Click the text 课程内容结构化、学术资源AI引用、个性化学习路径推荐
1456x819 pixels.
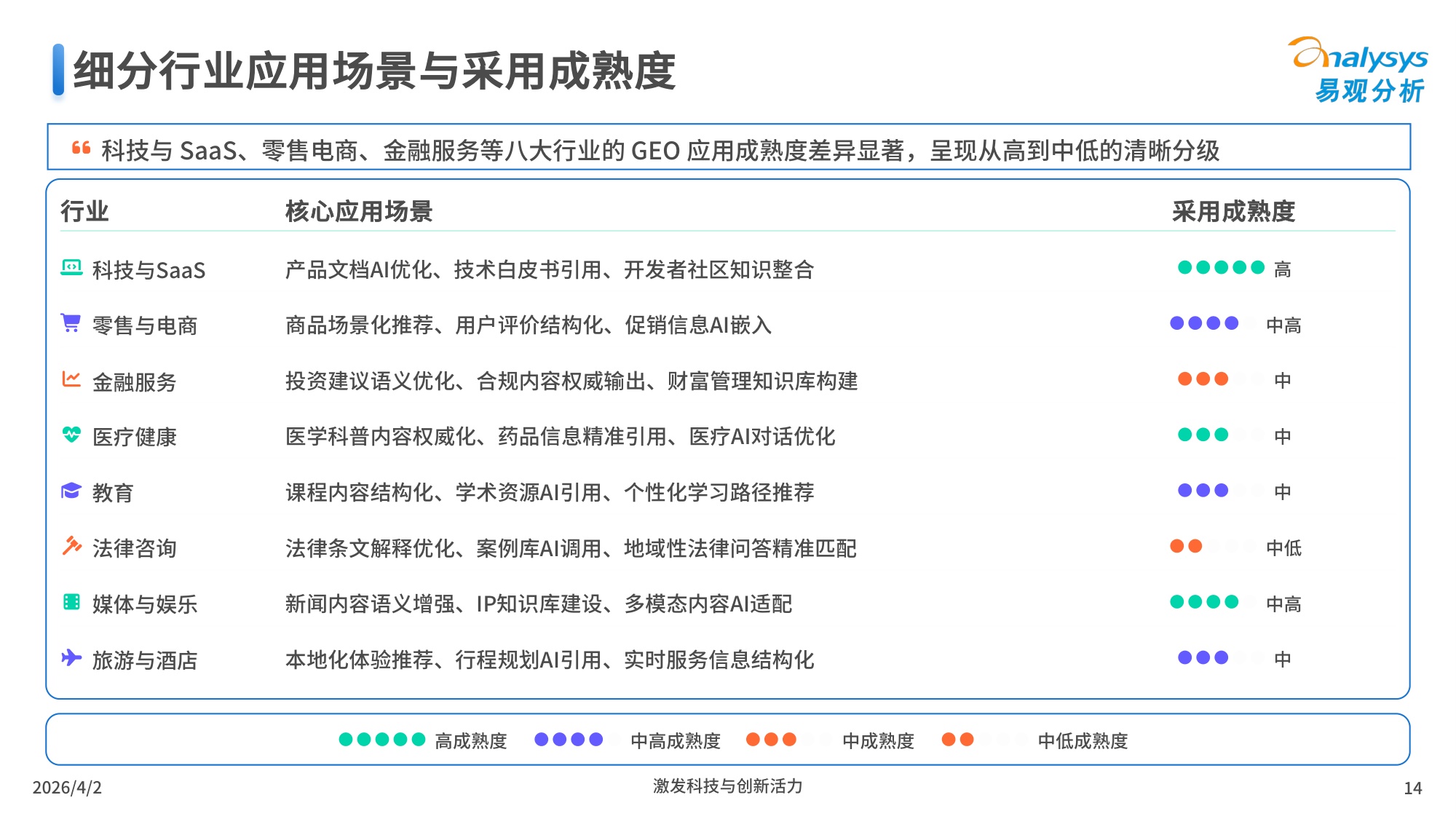point(550,492)
